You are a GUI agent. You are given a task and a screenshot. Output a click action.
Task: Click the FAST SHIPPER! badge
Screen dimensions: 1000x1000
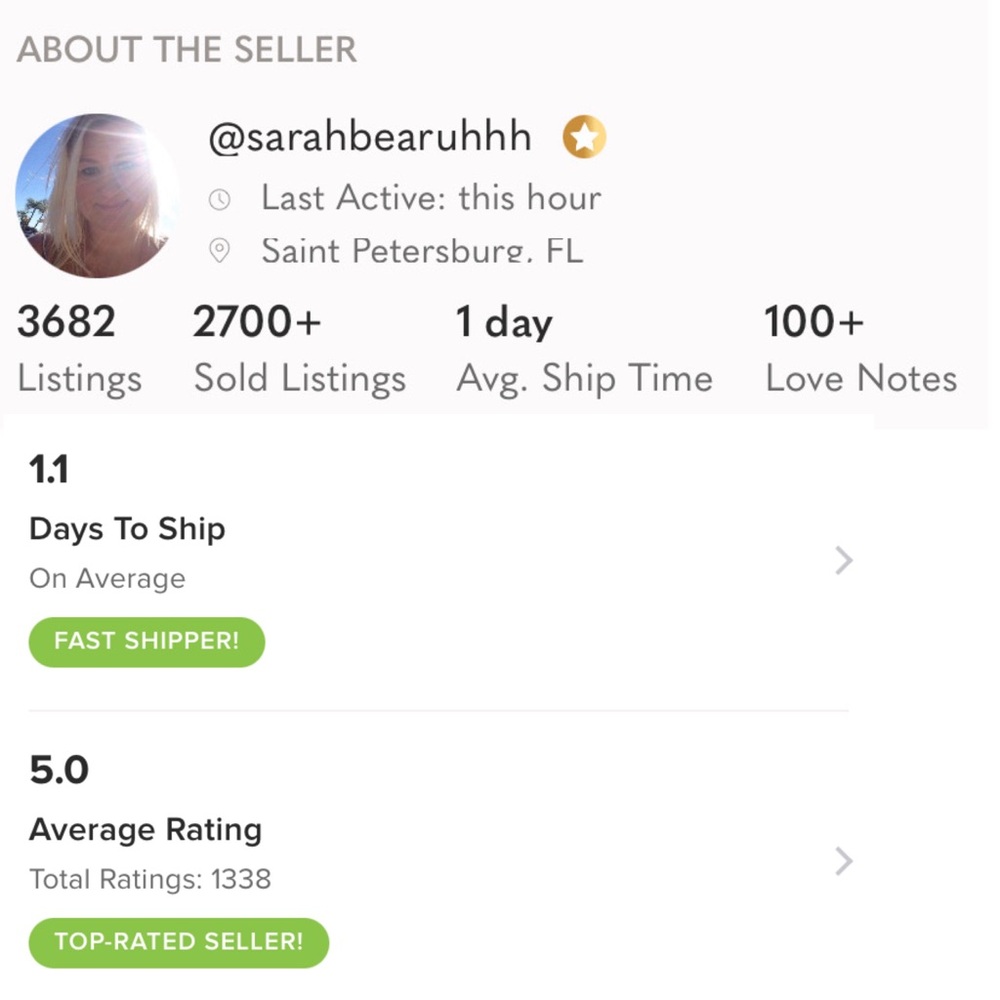click(147, 641)
